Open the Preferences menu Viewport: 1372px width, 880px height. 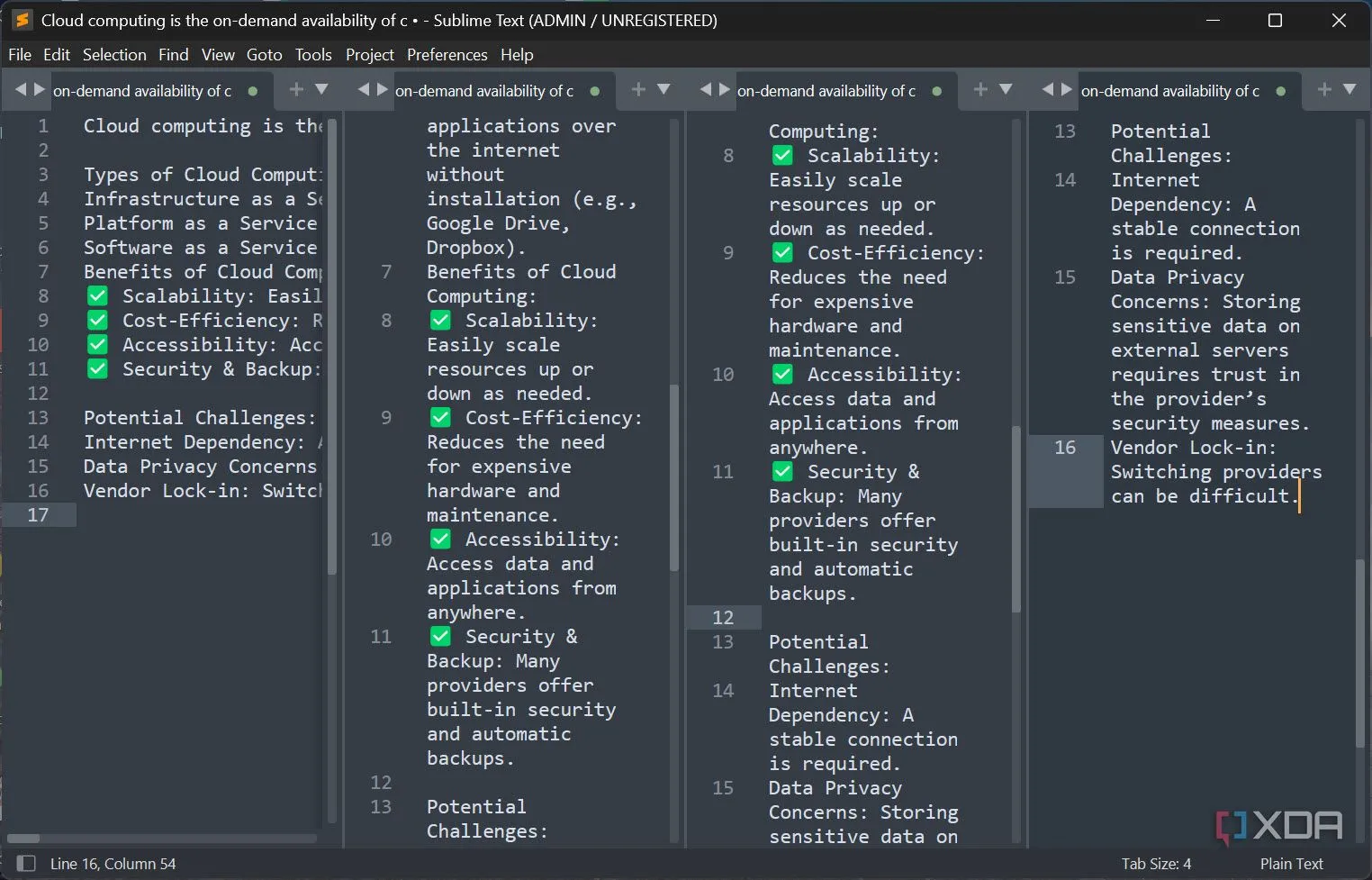pos(447,55)
